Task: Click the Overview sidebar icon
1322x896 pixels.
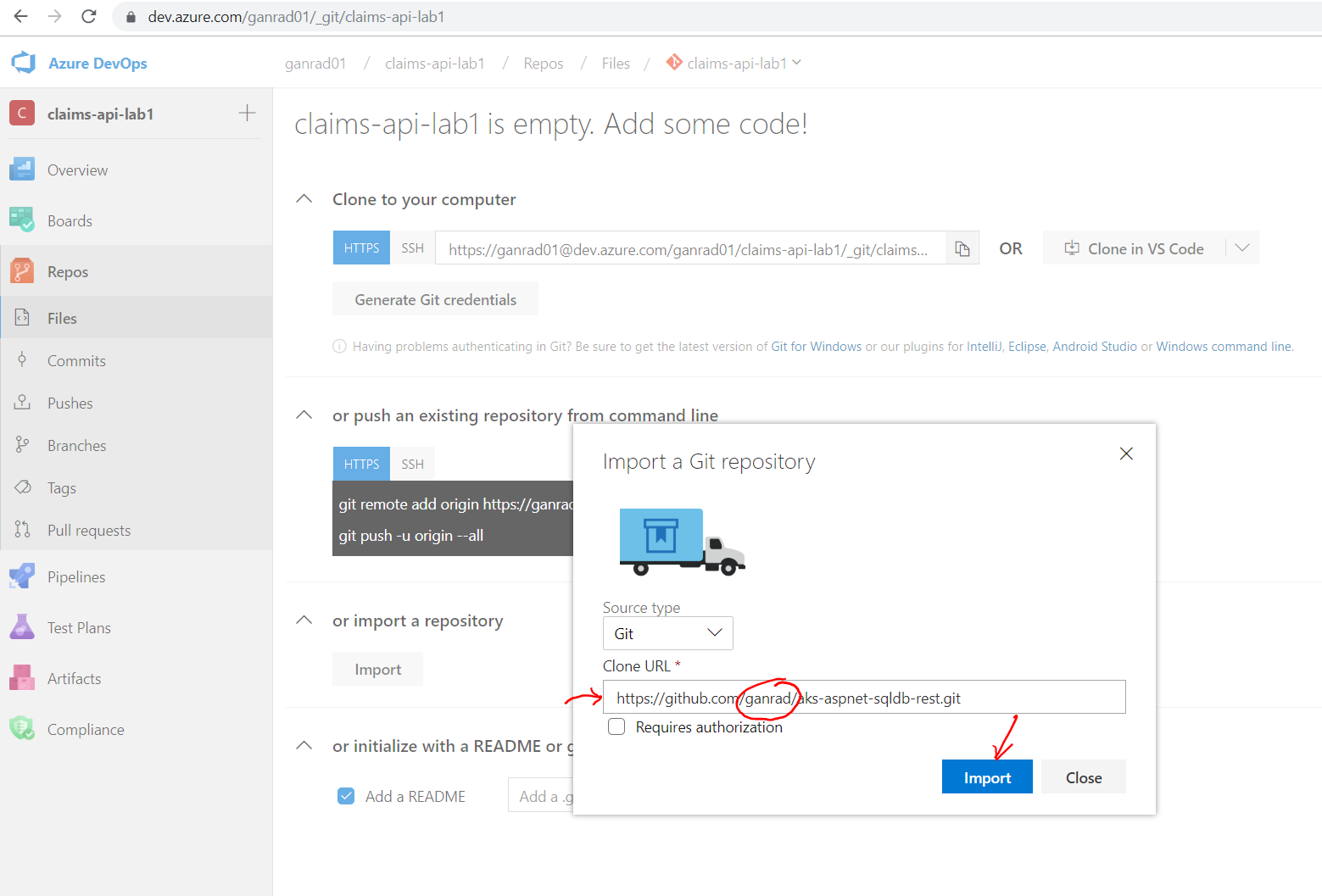Action: (22, 170)
